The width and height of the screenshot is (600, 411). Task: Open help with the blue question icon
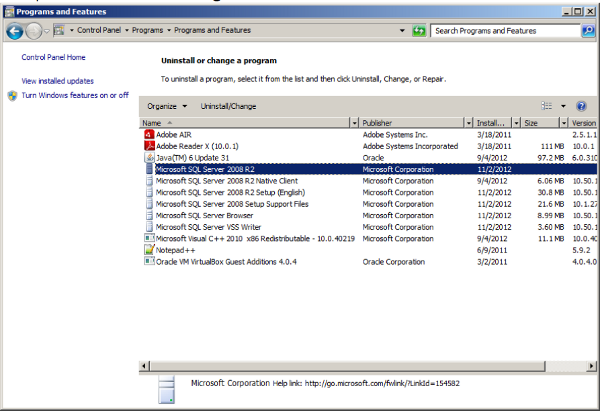581,106
